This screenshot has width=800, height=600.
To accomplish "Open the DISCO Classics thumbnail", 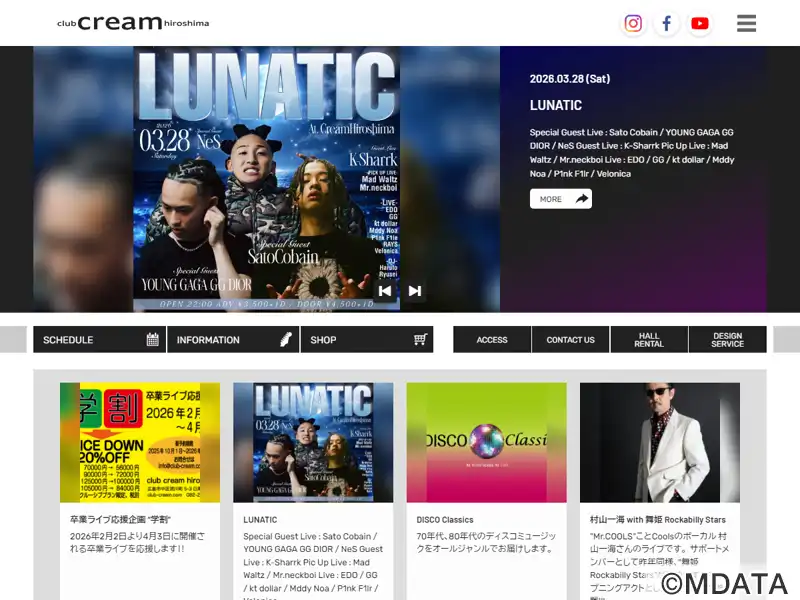I will (x=487, y=443).
